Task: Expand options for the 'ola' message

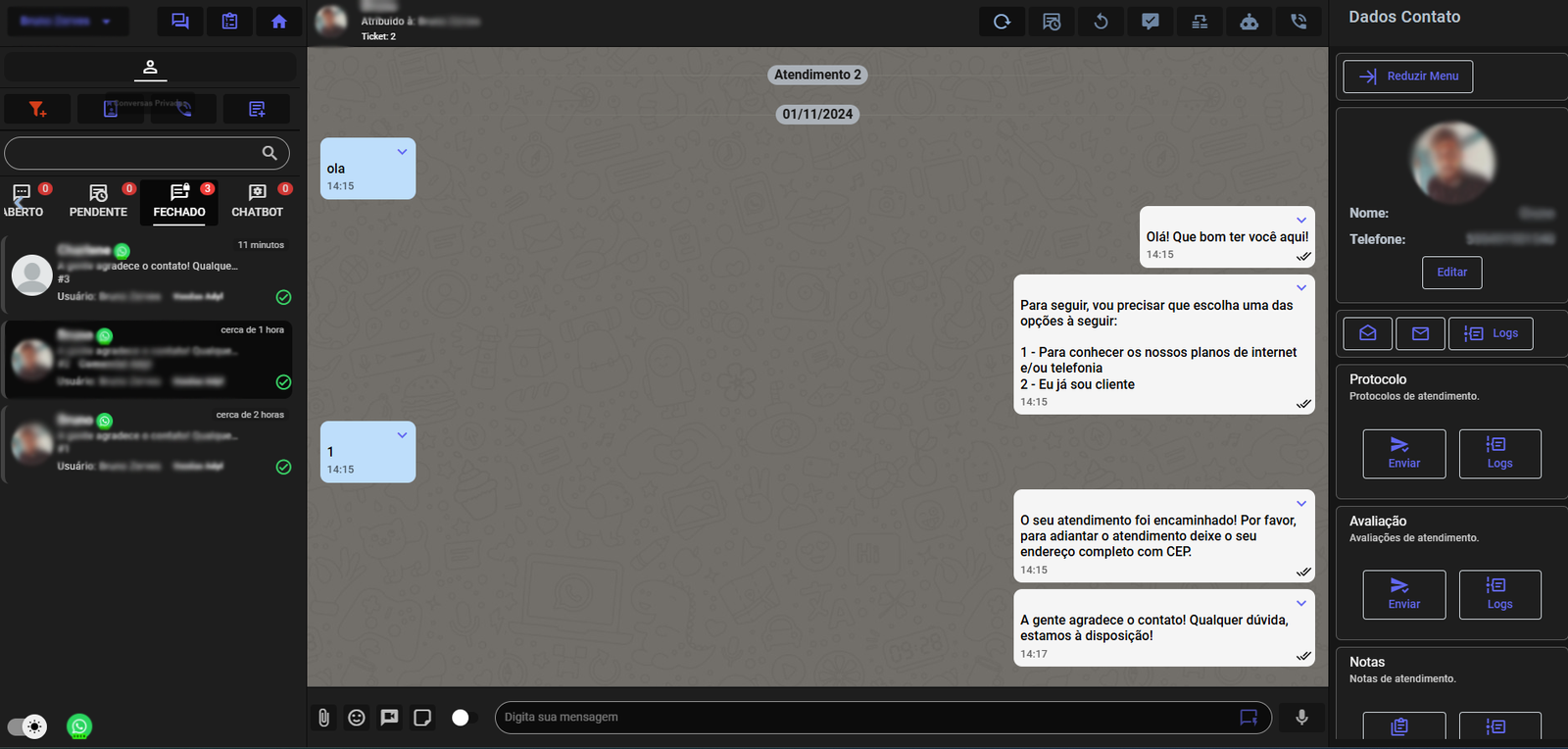Action: [x=402, y=152]
